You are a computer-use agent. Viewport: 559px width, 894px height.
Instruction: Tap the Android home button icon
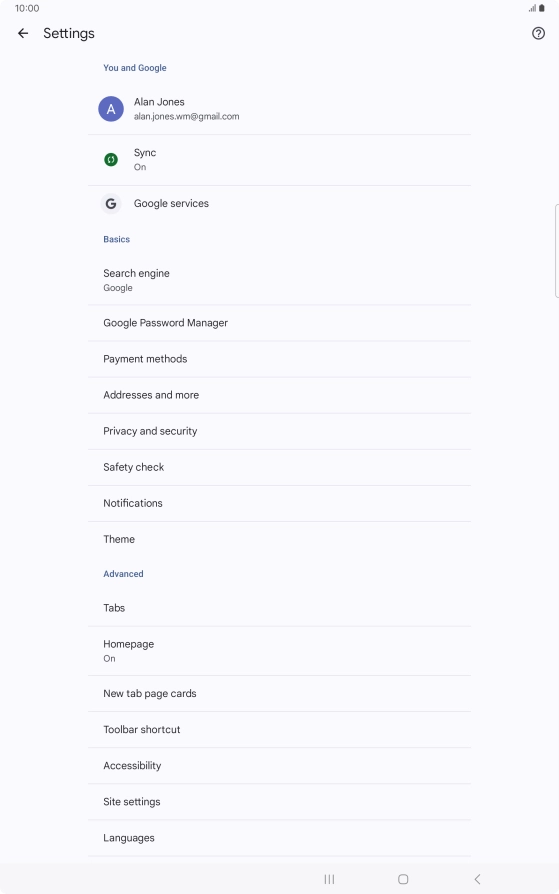click(x=403, y=879)
